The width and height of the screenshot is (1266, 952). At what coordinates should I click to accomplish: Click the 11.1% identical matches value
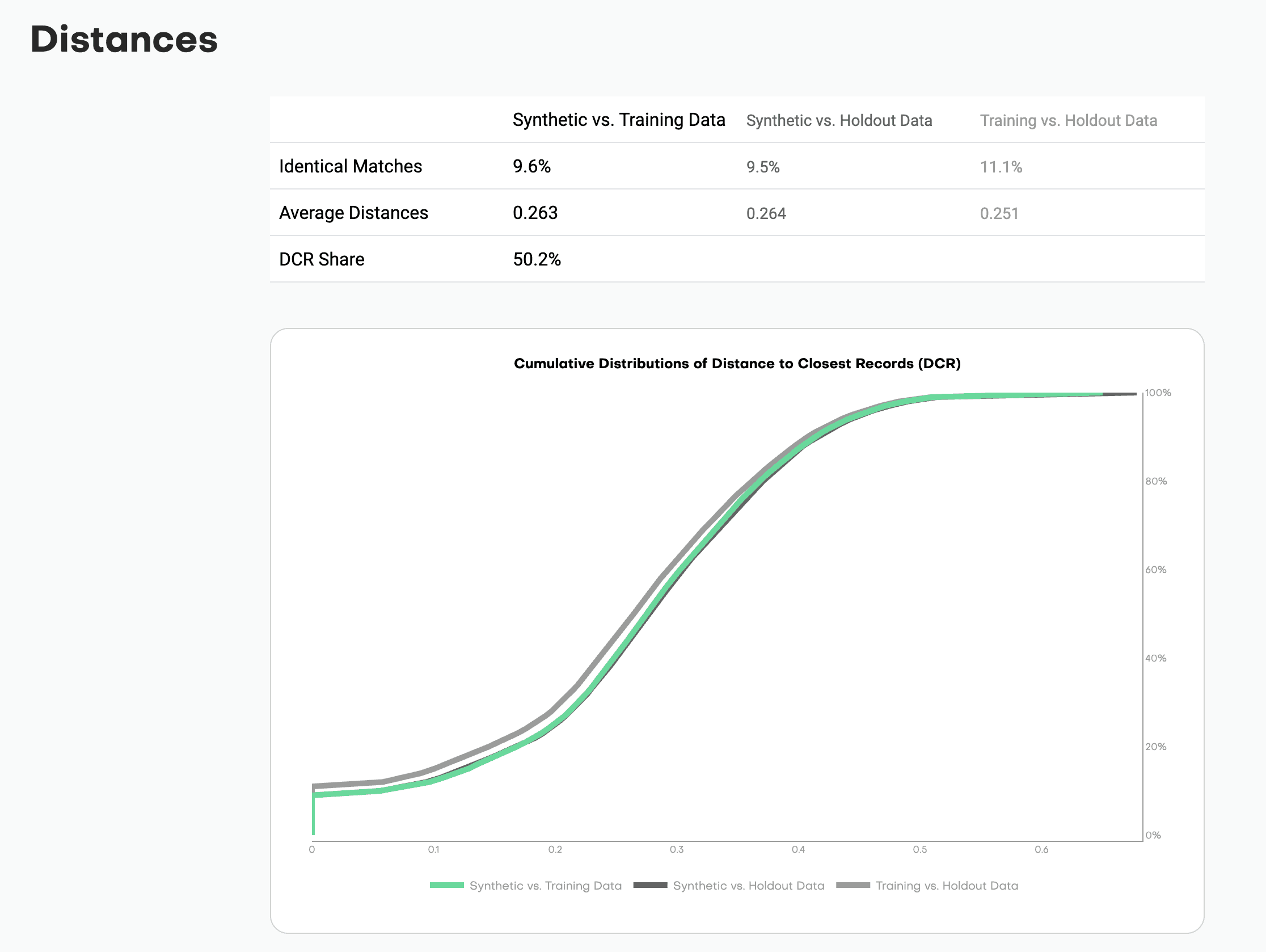[1001, 167]
